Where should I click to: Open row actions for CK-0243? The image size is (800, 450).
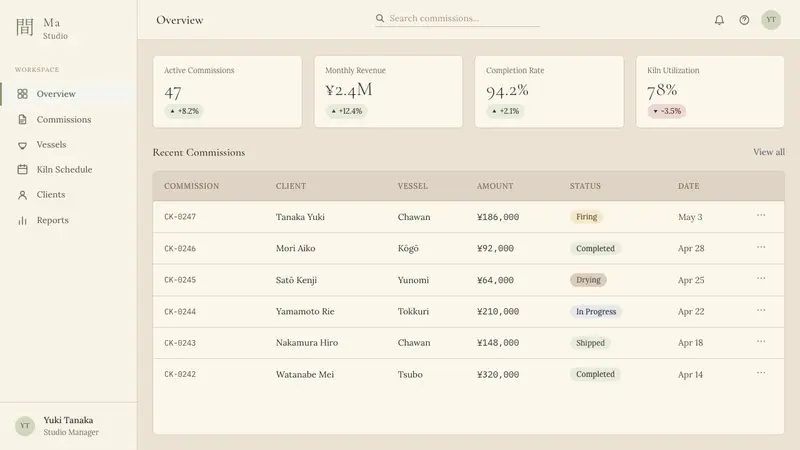(x=761, y=341)
